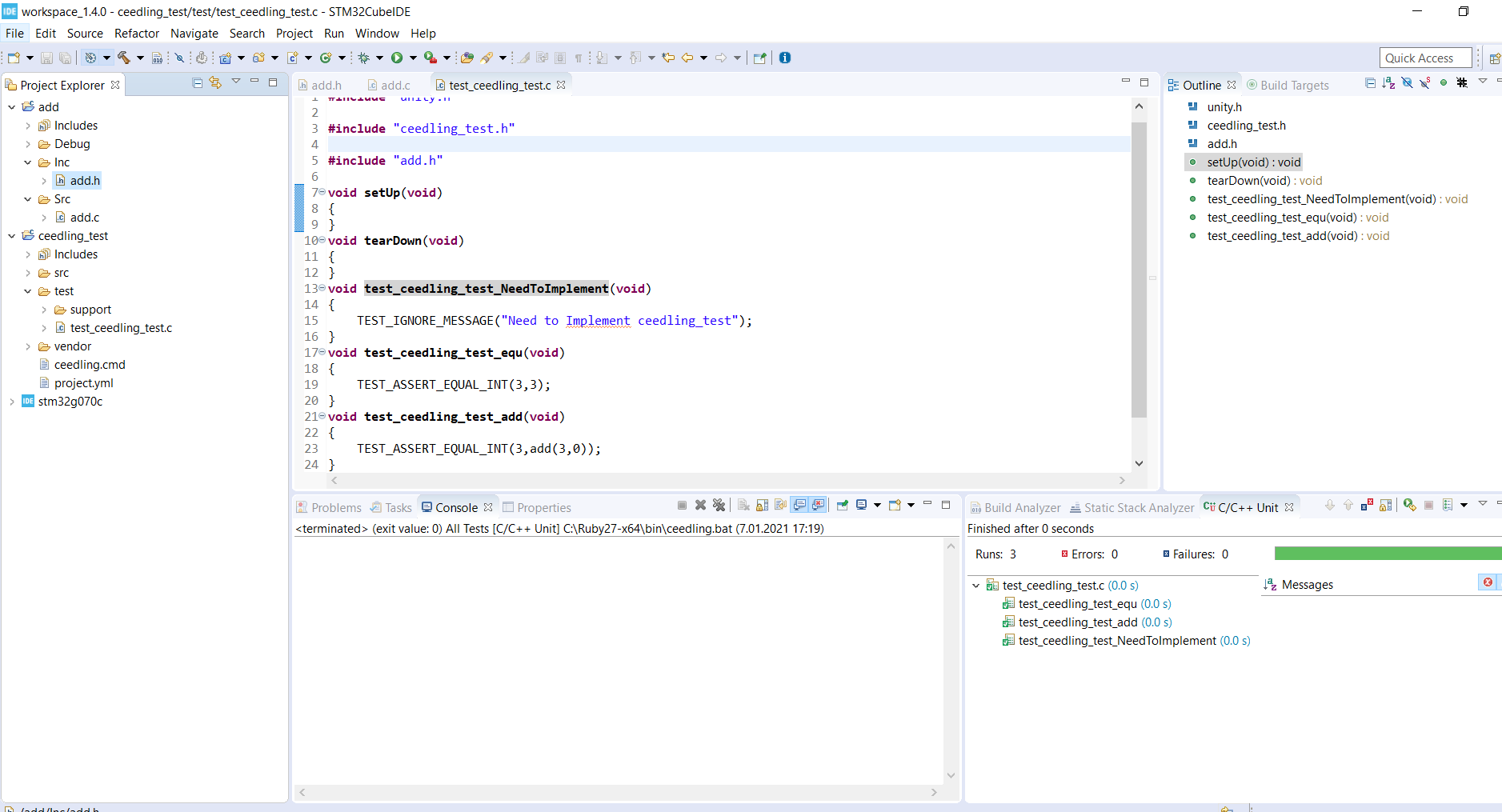1502x812 pixels.
Task: Rerun the unit tests in C/C++ Unit panel
Action: coord(1409,506)
